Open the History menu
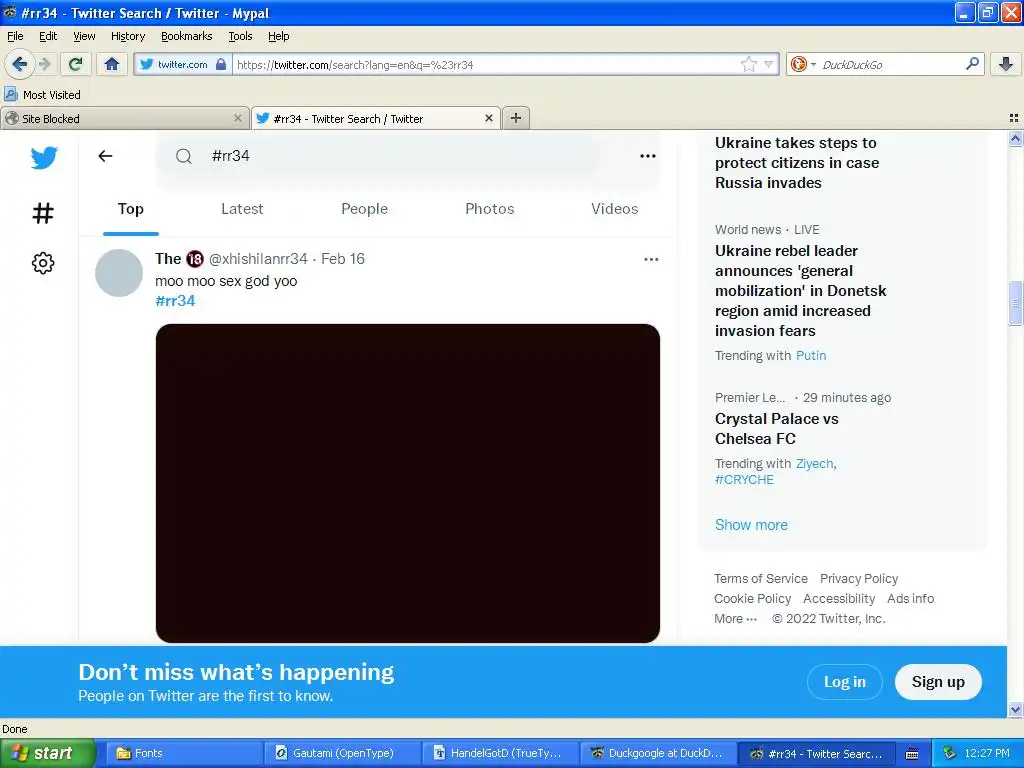This screenshot has width=1024, height=768. point(127,36)
